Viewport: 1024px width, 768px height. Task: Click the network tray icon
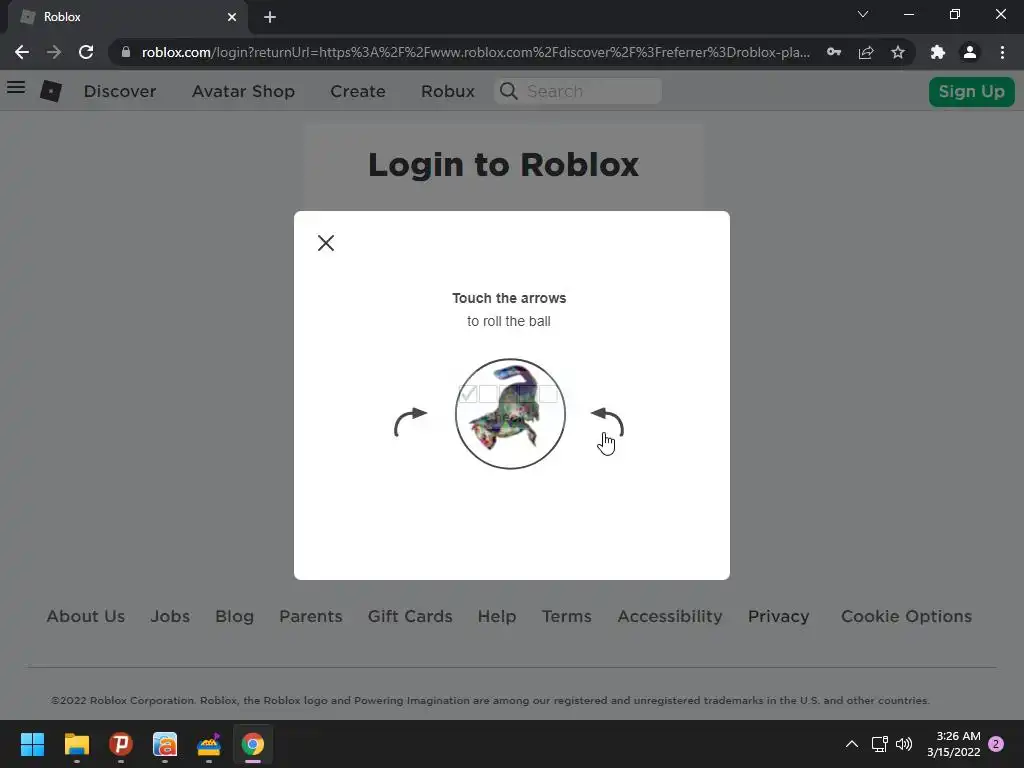point(880,744)
